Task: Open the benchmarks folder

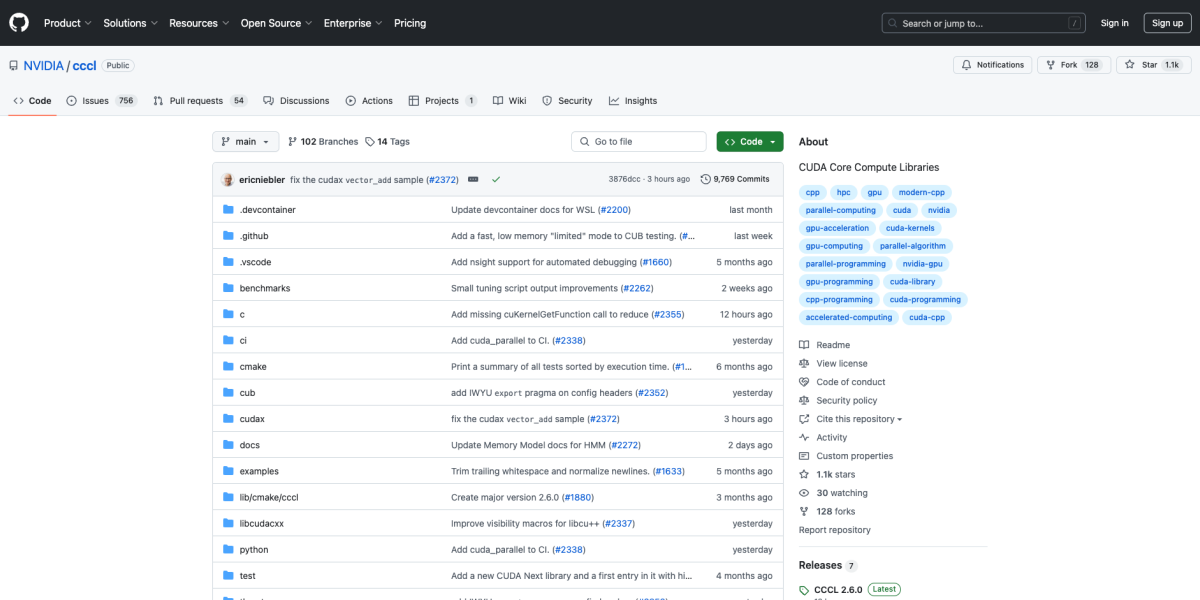Action: coord(264,288)
